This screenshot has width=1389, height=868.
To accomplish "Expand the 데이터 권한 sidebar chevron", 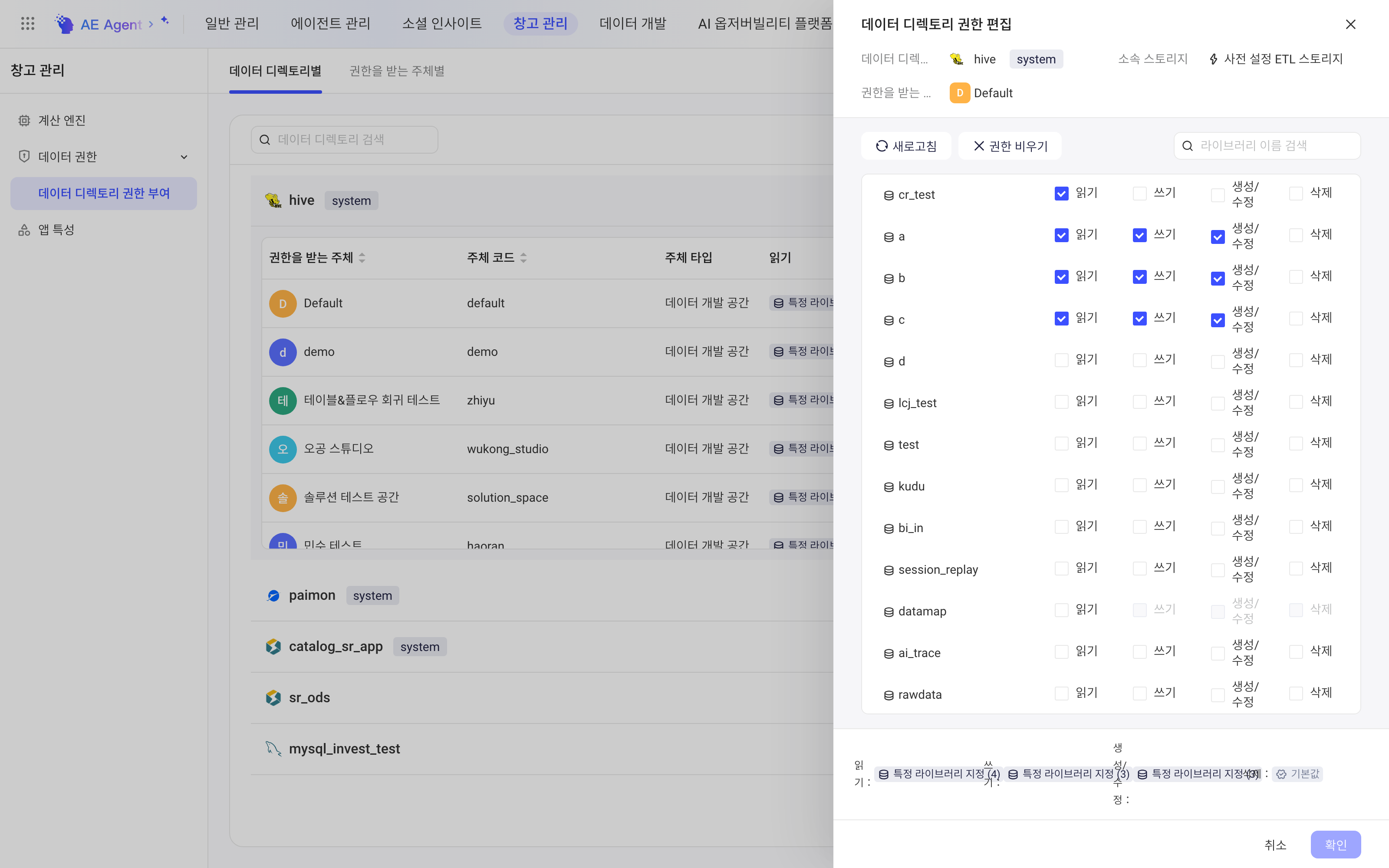I will [x=184, y=157].
